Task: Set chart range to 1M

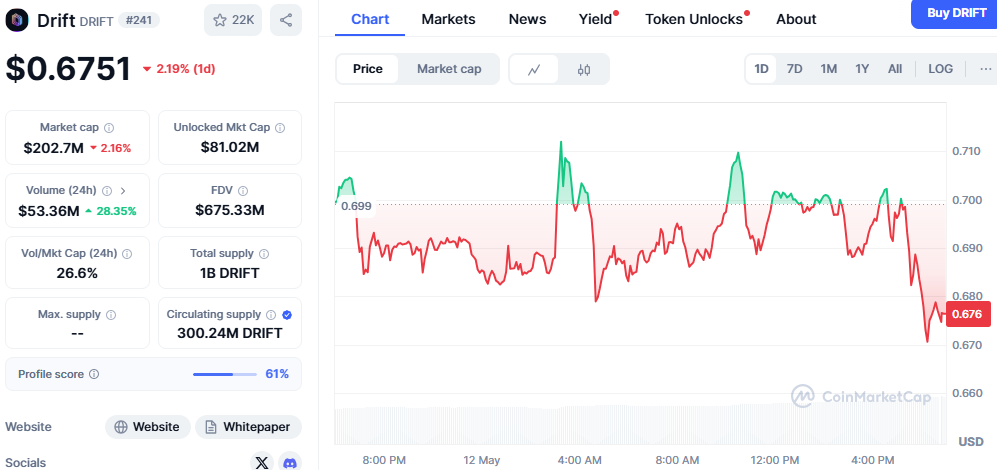Action: 829,69
